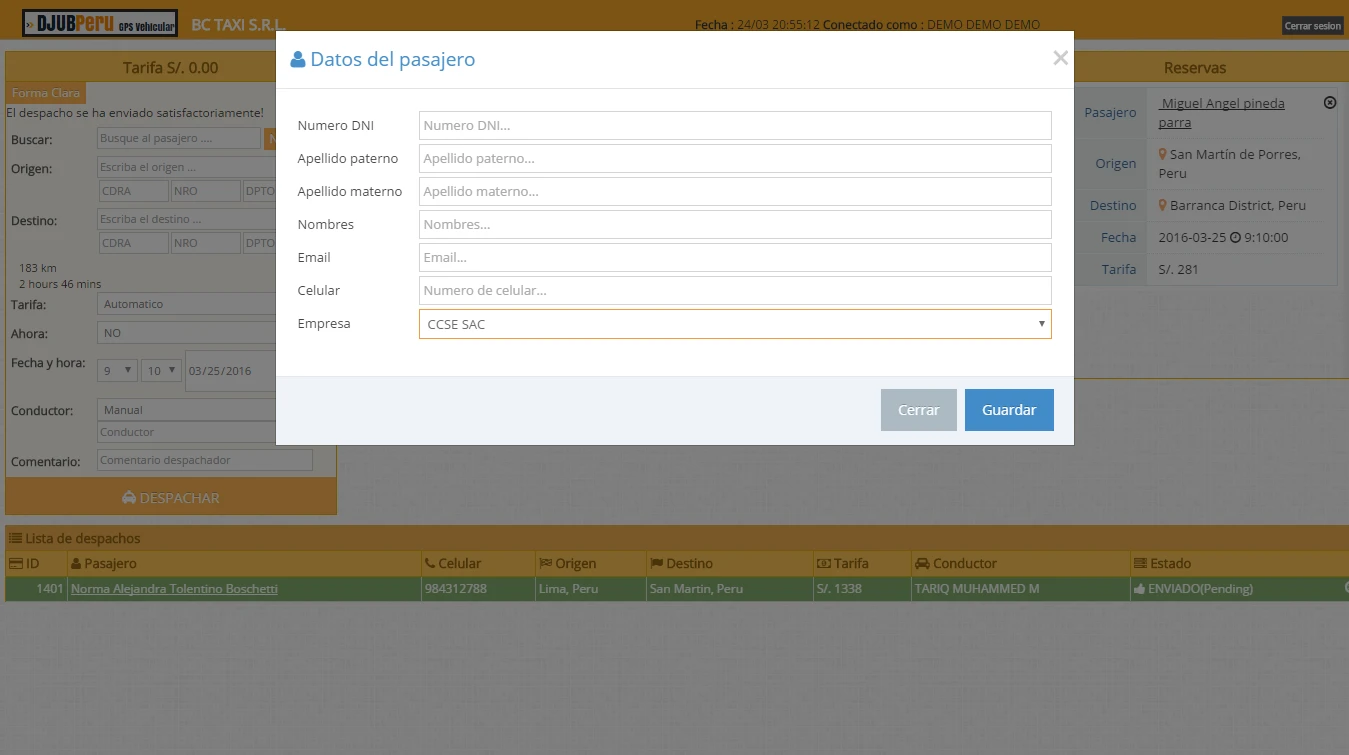The width and height of the screenshot is (1349, 755).
Task: Focus the Numero DNI input field
Action: coord(735,126)
